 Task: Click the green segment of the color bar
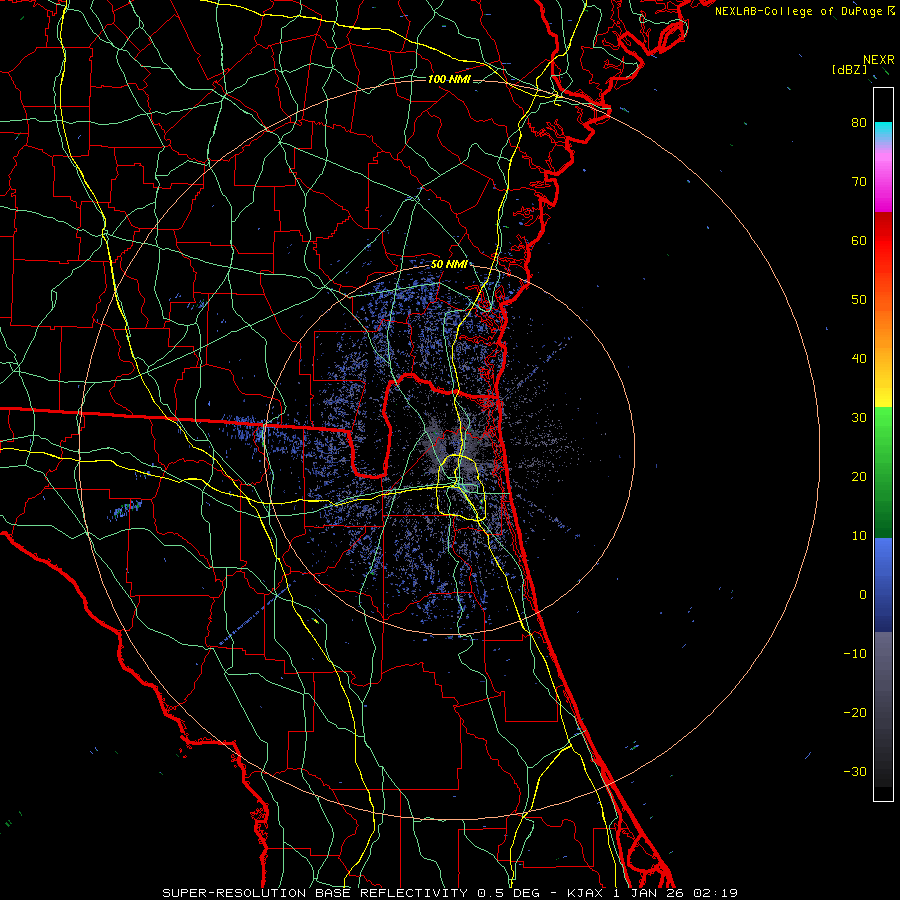883,472
